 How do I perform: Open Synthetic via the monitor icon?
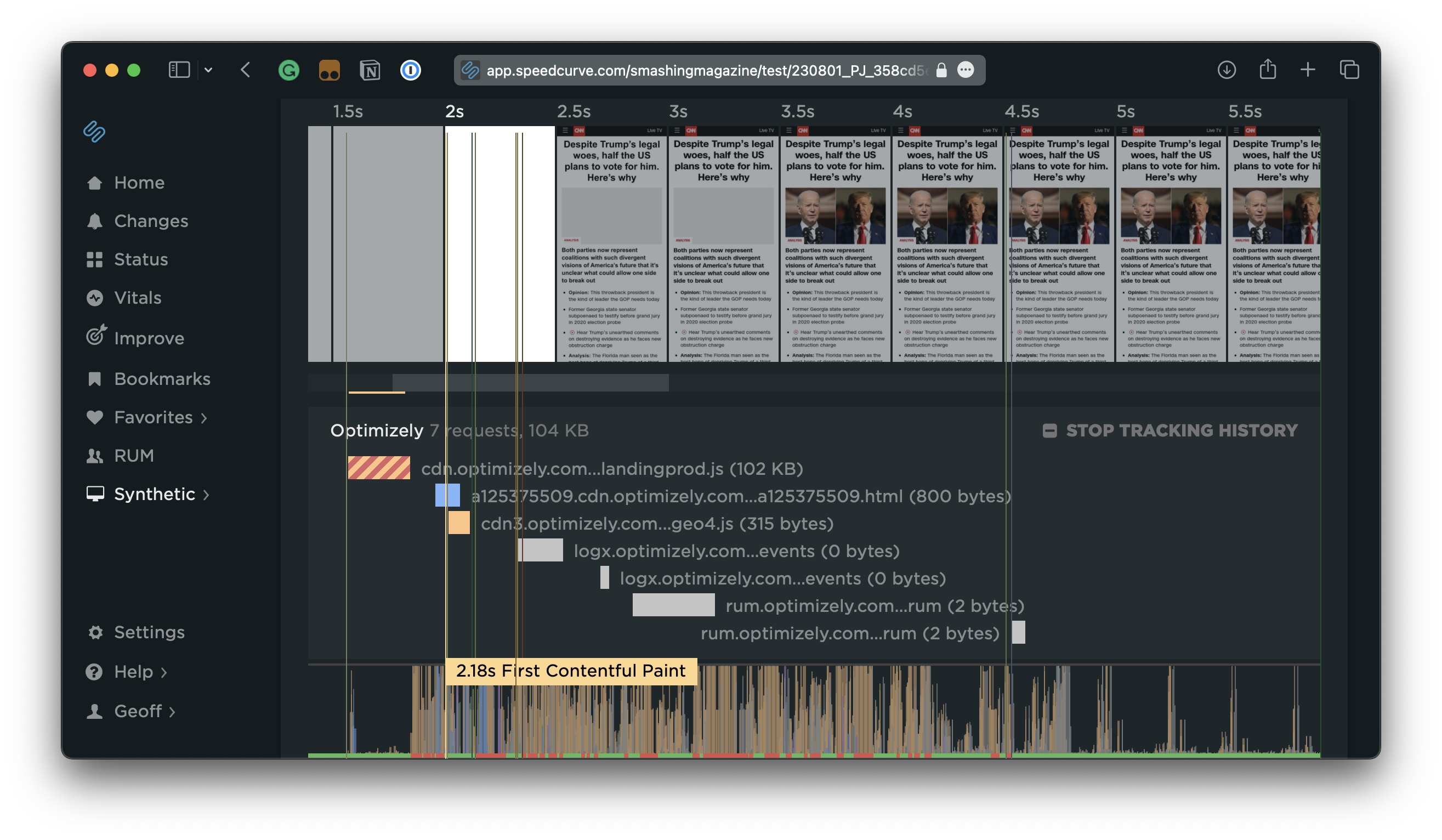click(x=95, y=493)
